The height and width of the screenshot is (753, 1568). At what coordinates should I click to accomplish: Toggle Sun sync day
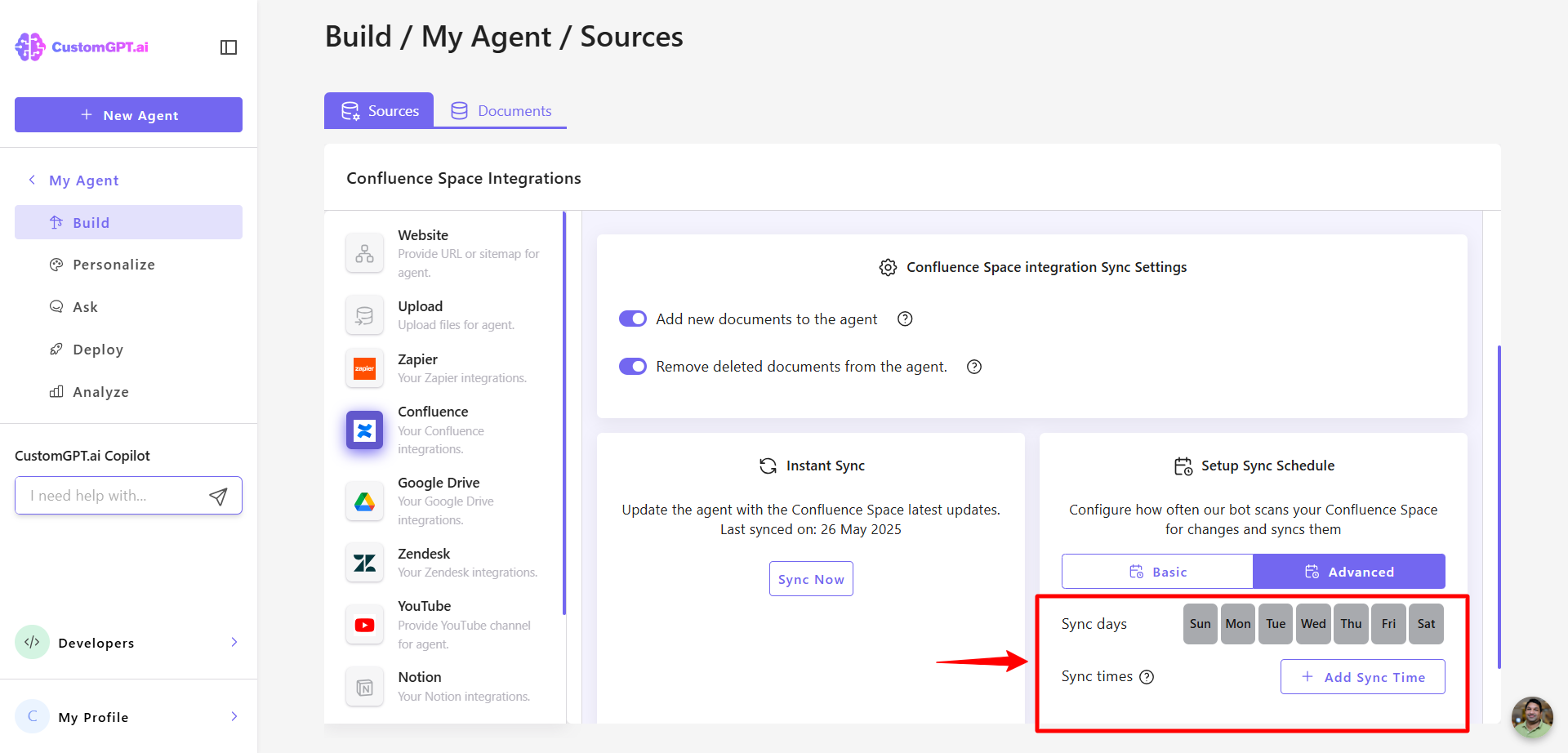tap(1200, 624)
